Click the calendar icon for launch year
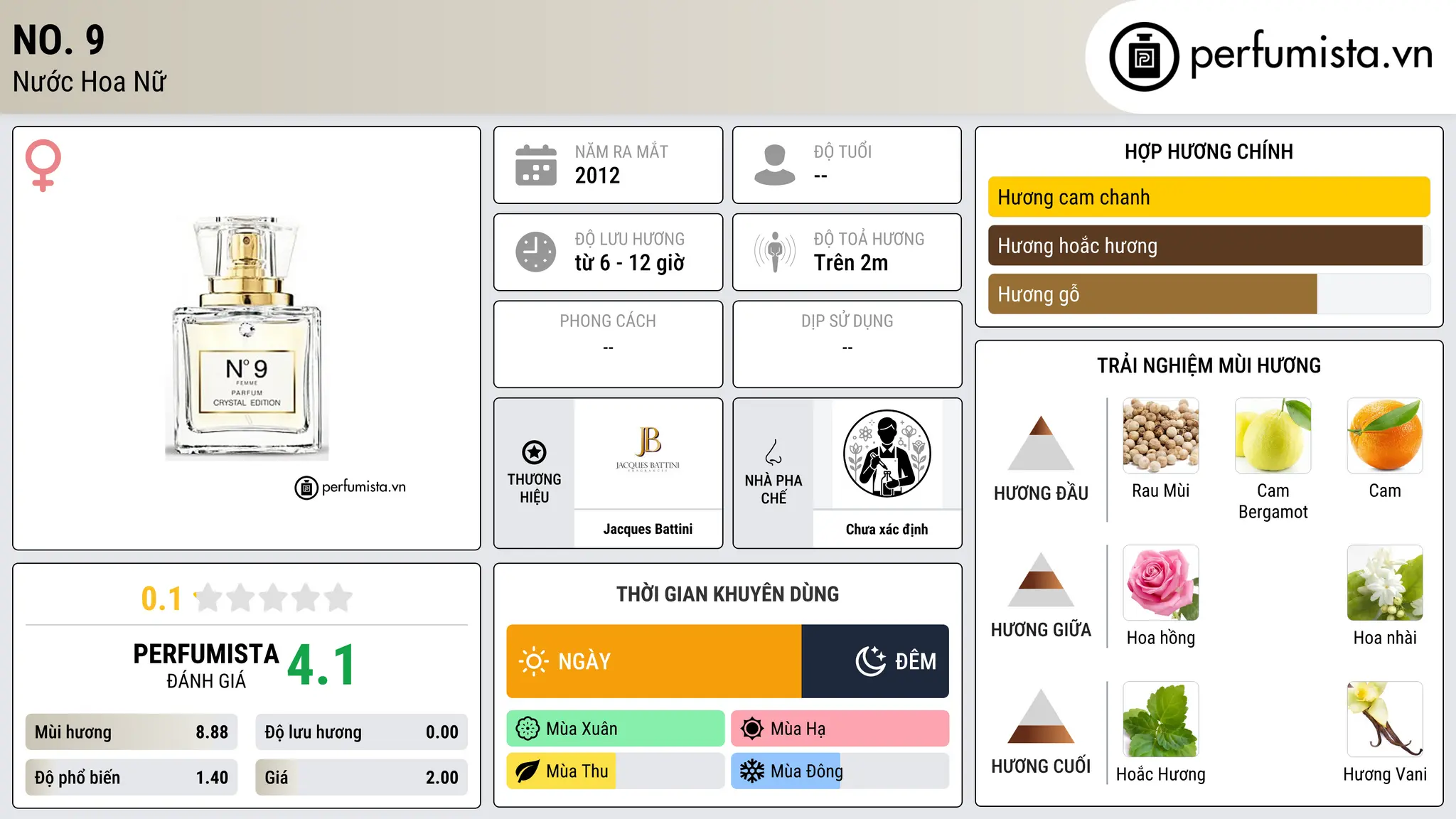This screenshot has width=1456, height=819. click(536, 165)
